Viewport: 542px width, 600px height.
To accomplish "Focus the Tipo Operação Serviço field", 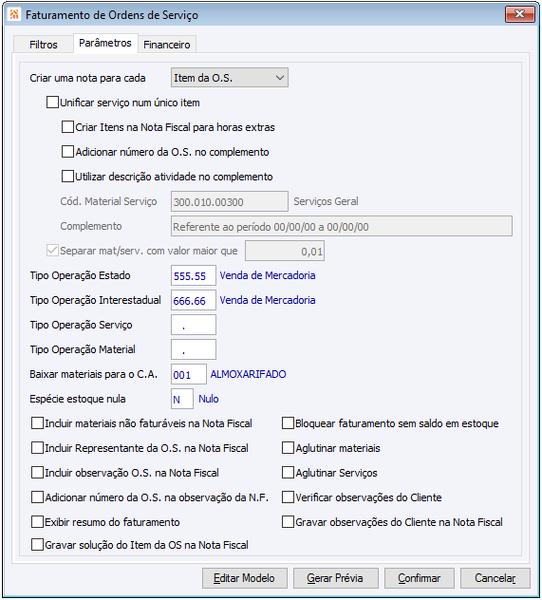I will click(193, 325).
